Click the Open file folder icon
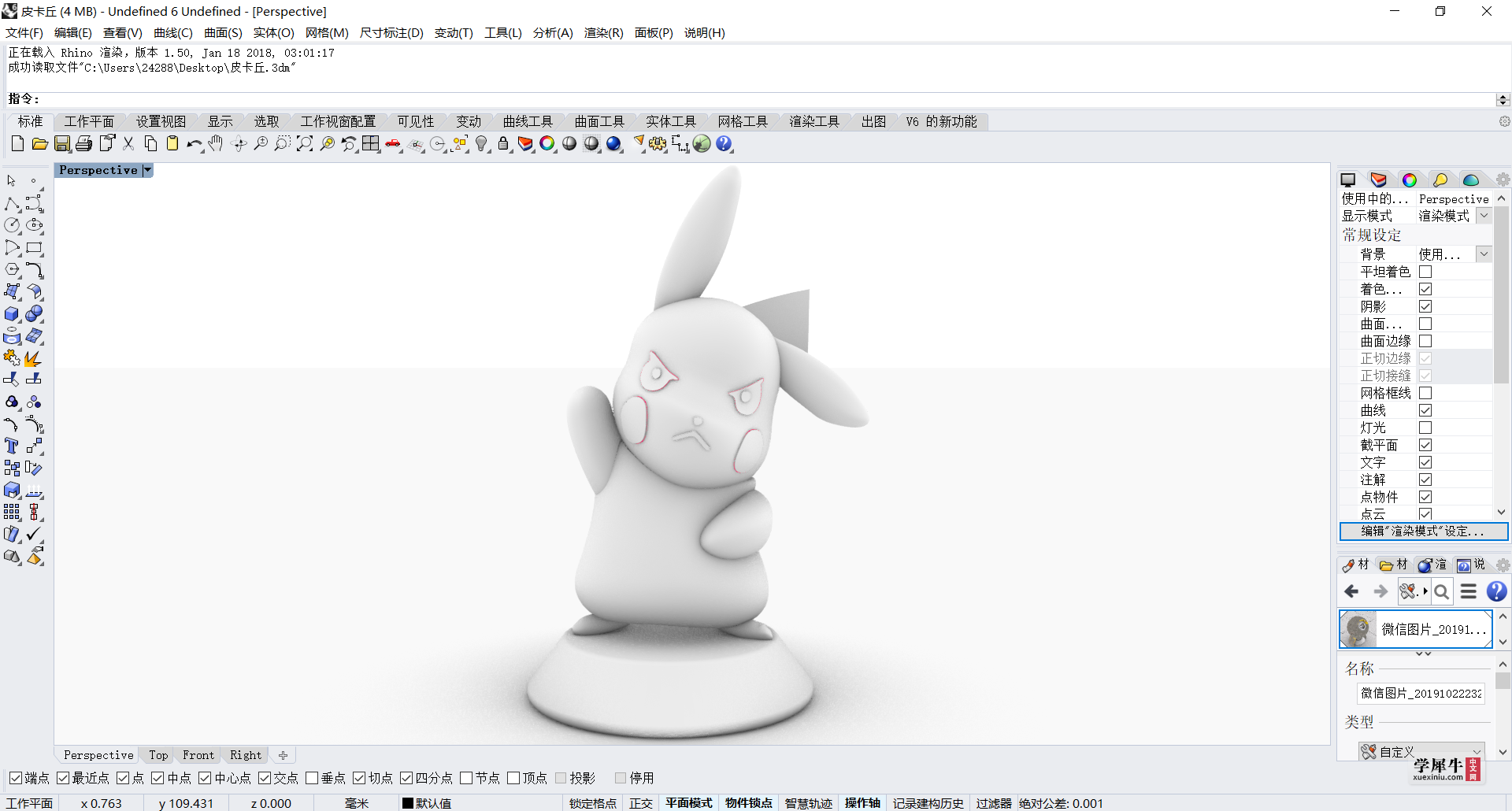The image size is (1512, 811). [x=39, y=143]
